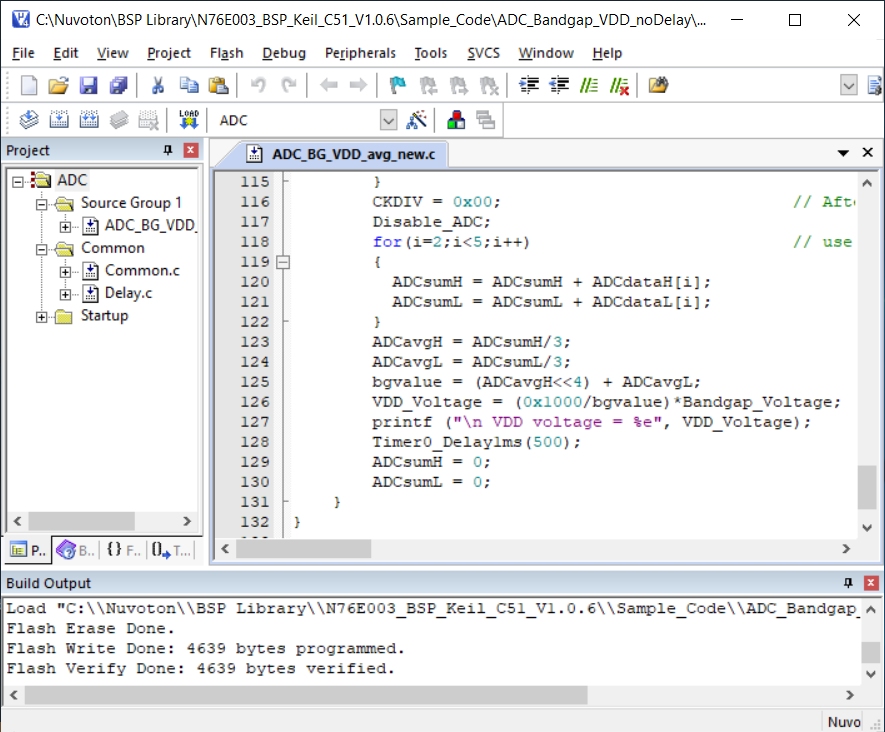Screen dimensions: 885x732
Task: Open the Peripherals menu
Action: pos(360,53)
